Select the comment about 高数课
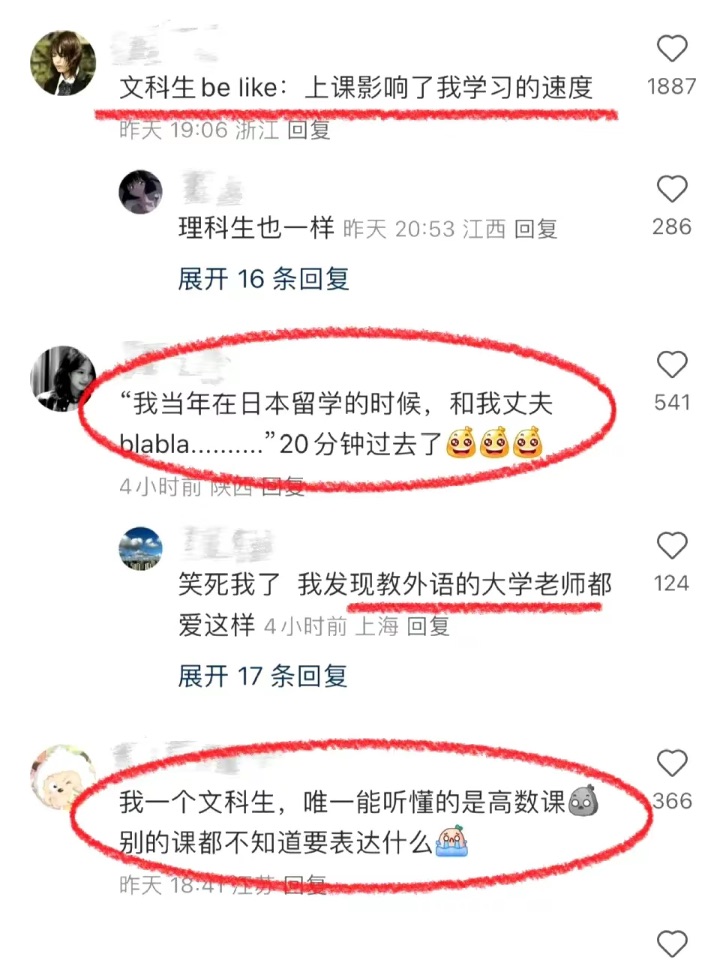 coord(359,822)
